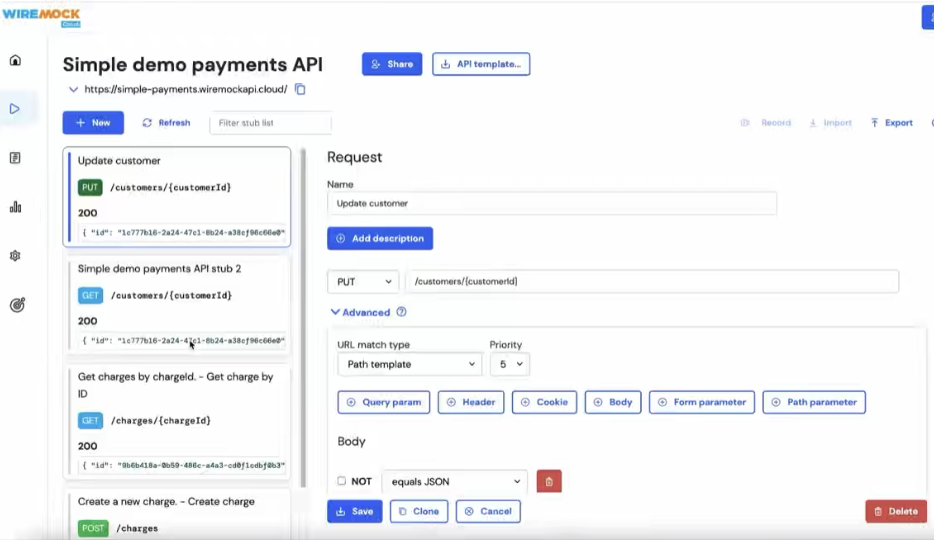934x540 pixels.
Task: Open the equals JSON matcher dropdown
Action: click(x=455, y=481)
